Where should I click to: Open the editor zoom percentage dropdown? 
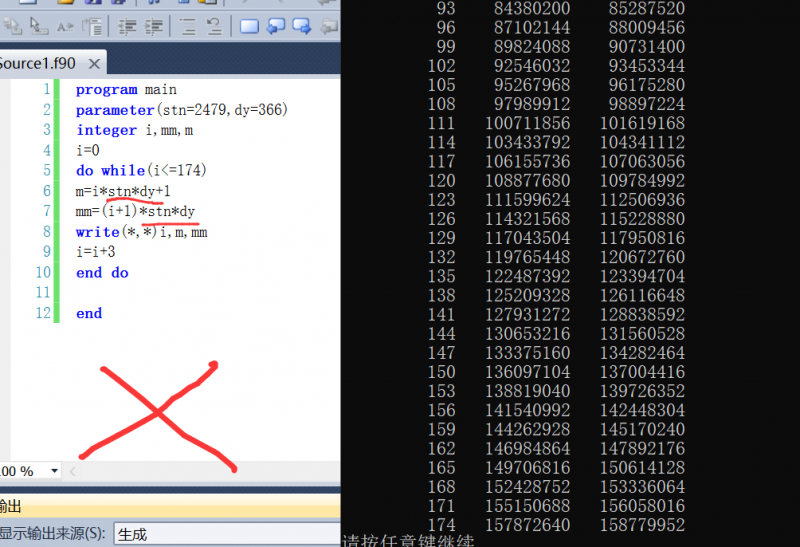tap(53, 470)
